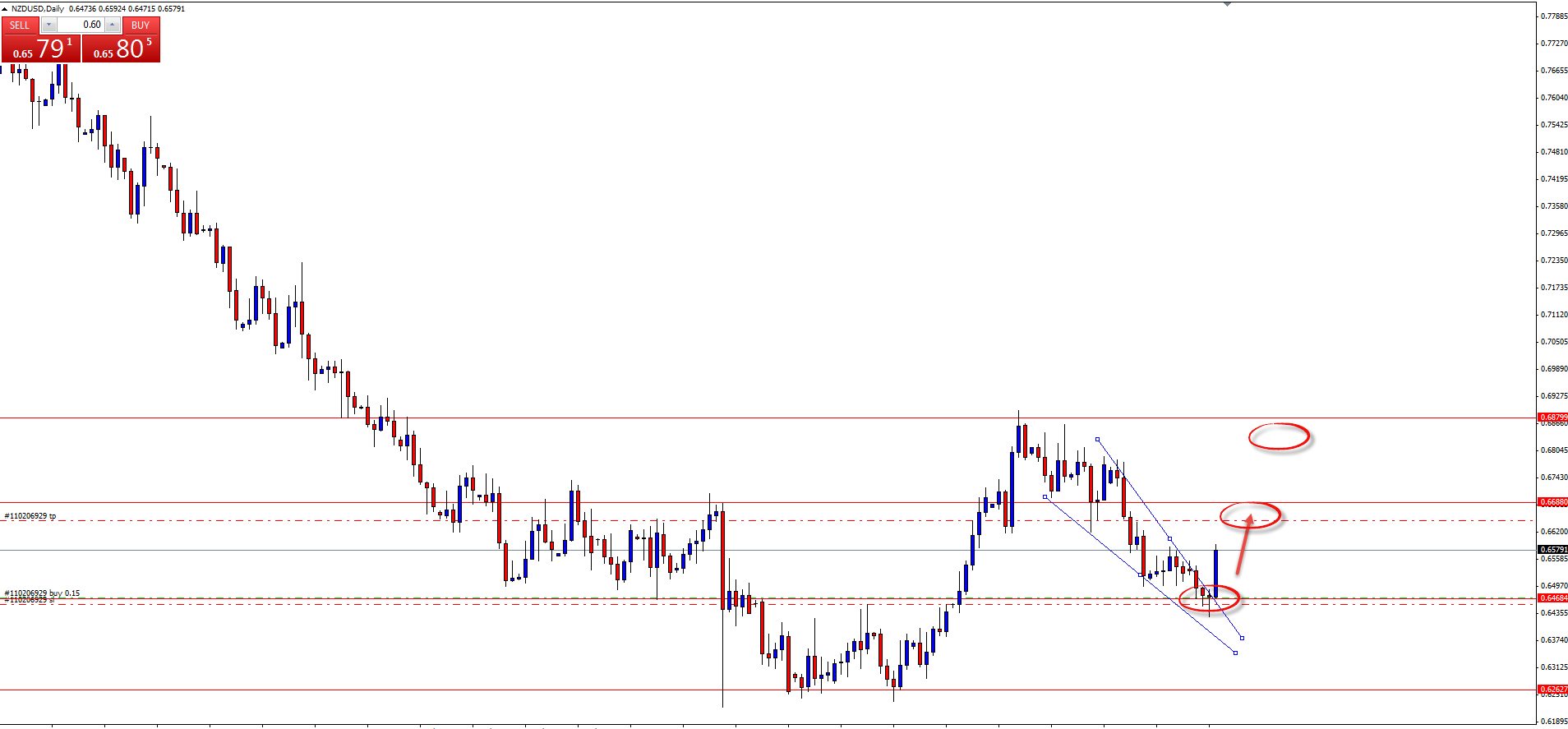Click the channel's lowest square anchor point
Image resolution: width=1568 pixels, height=729 pixels.
coord(1236,653)
